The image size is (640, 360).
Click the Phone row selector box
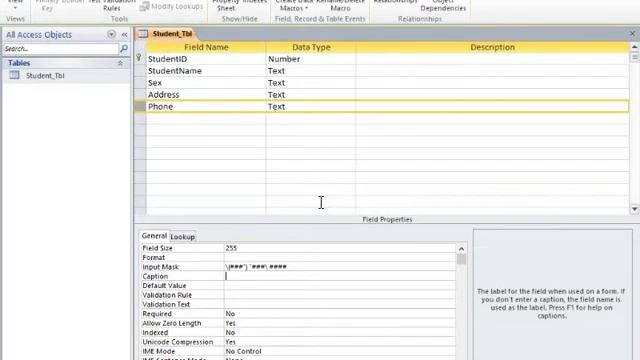point(140,107)
